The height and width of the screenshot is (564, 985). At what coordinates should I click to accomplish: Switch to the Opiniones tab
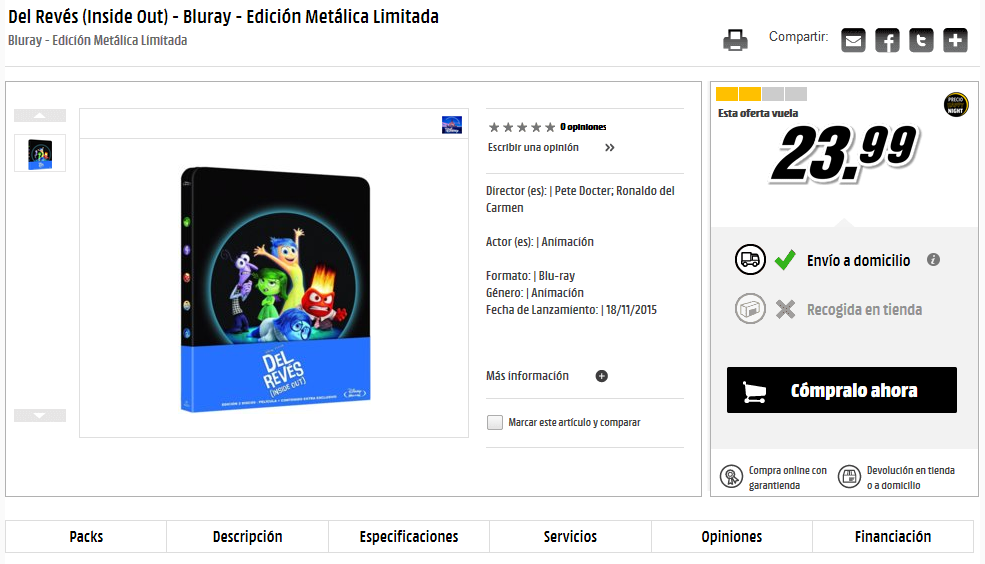(732, 536)
